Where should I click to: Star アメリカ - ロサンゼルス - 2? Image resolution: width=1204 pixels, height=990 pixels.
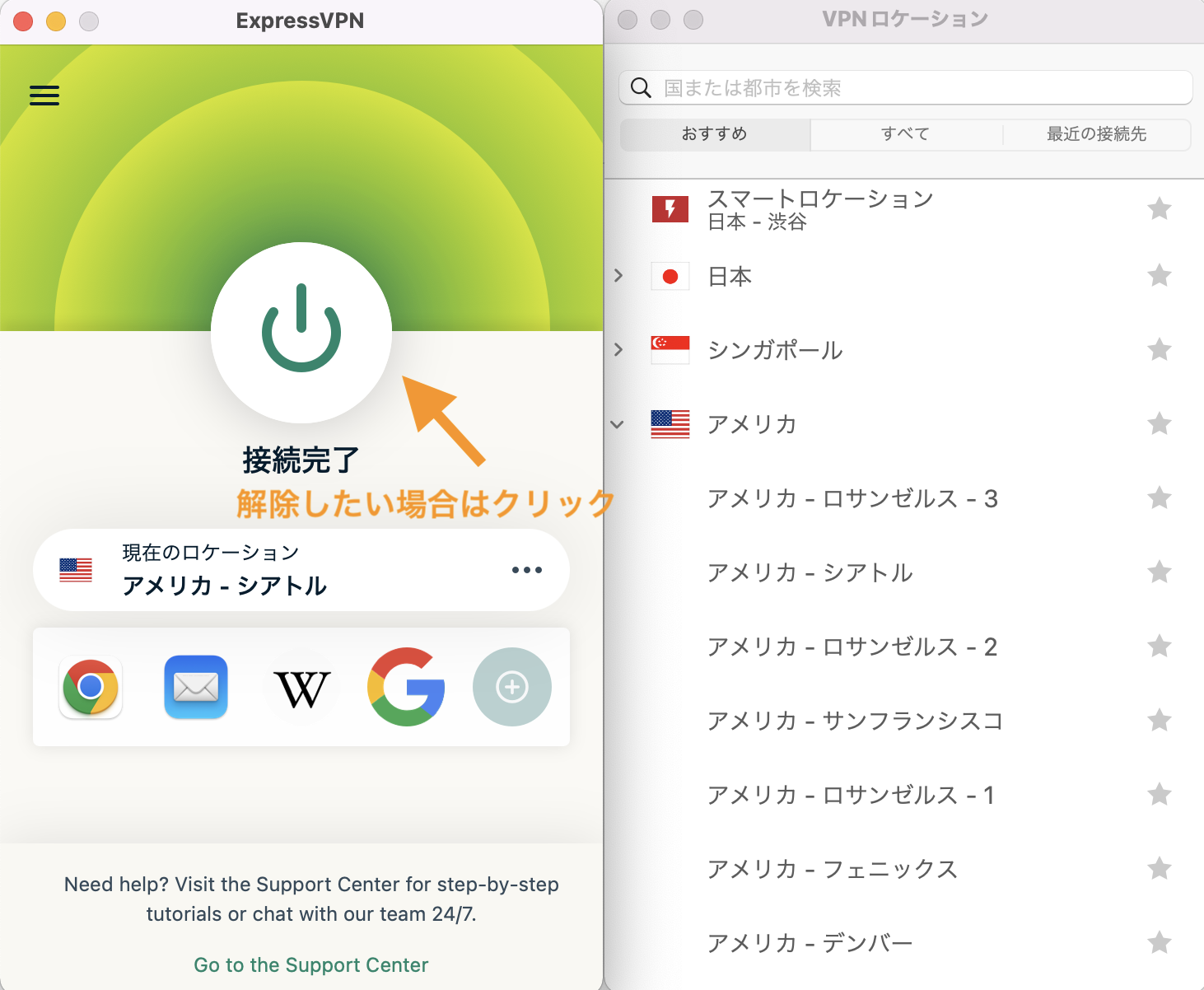click(x=1160, y=646)
